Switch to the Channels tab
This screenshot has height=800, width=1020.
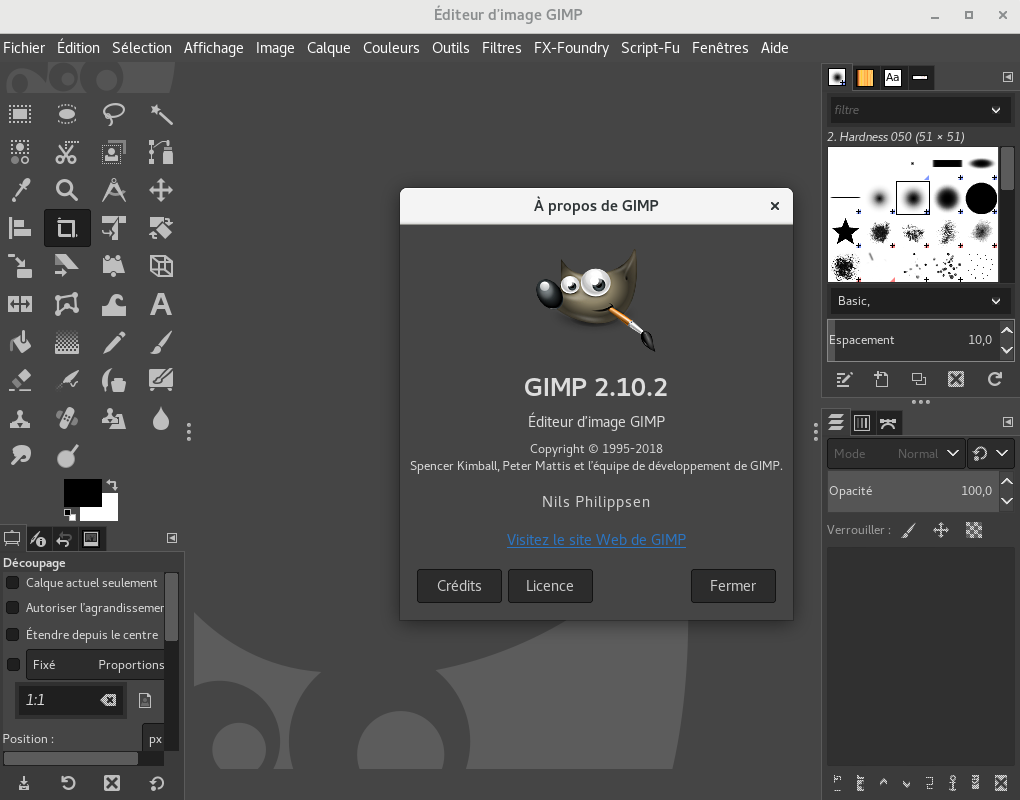coord(862,422)
